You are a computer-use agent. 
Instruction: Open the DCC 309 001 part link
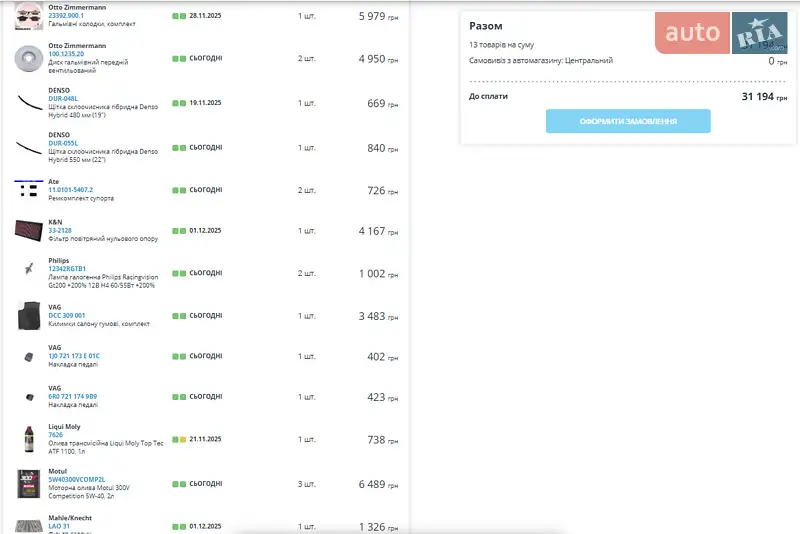(x=67, y=315)
